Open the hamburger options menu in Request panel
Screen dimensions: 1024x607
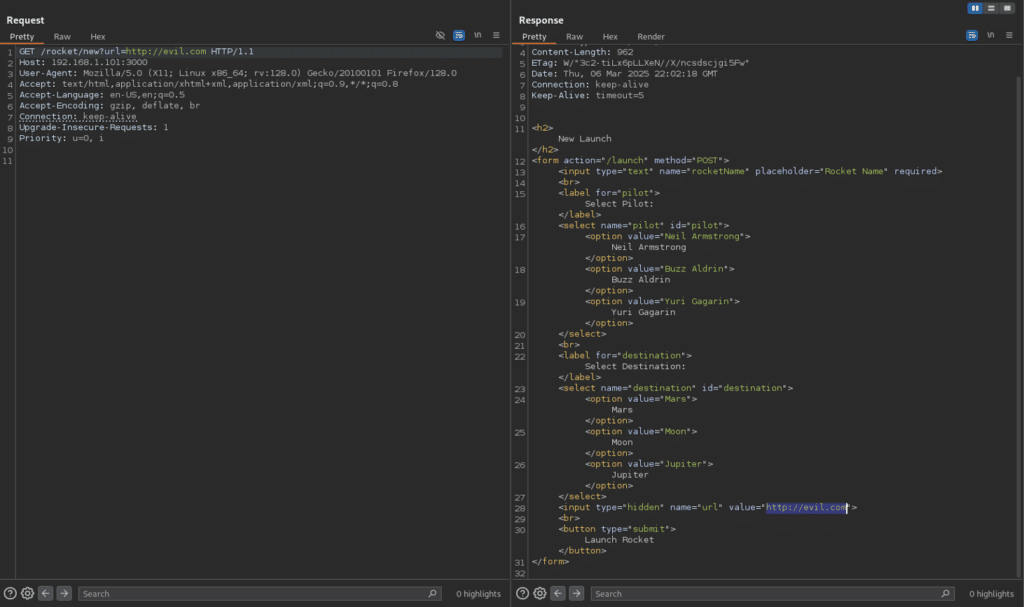click(x=496, y=34)
